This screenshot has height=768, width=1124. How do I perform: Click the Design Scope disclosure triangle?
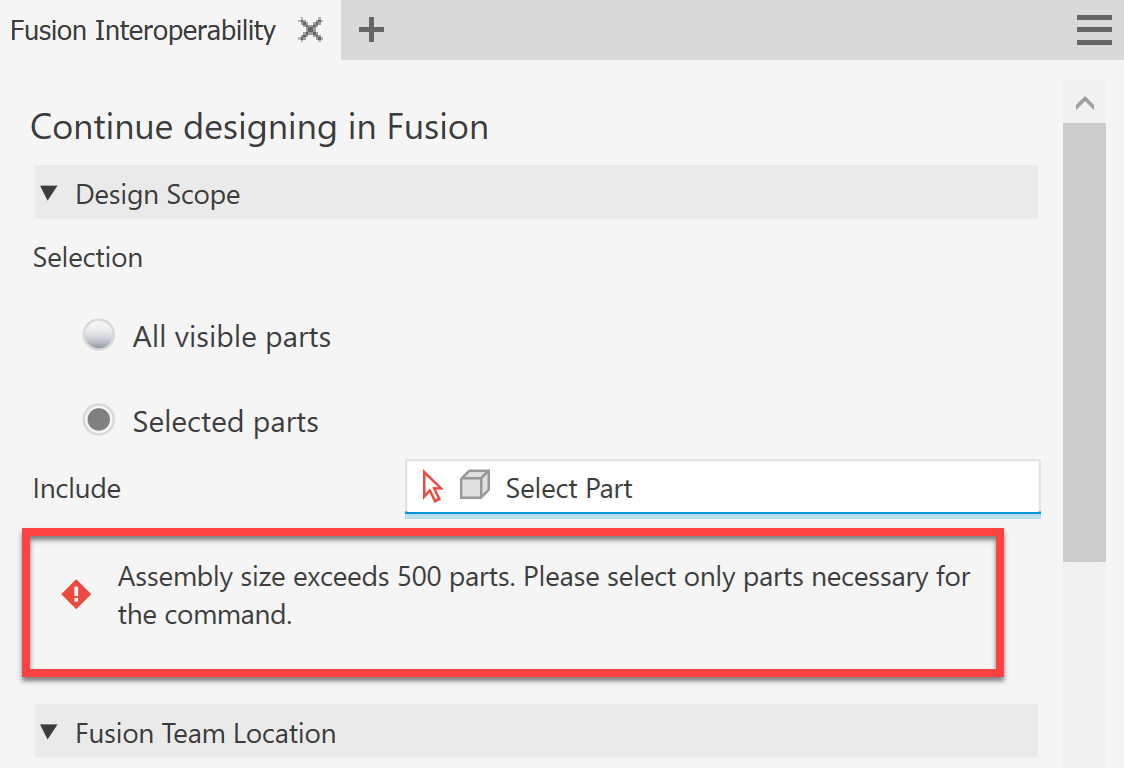(x=49, y=192)
